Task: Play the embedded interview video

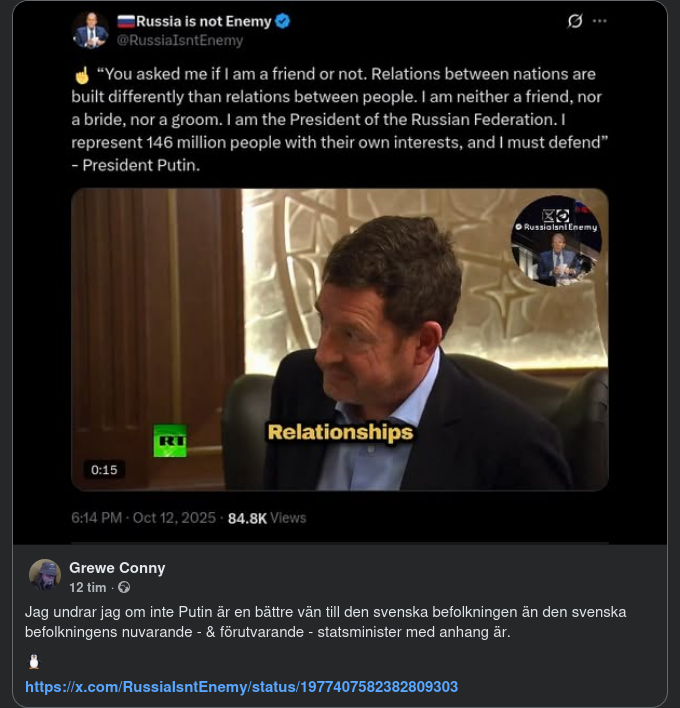Action: [x=339, y=339]
